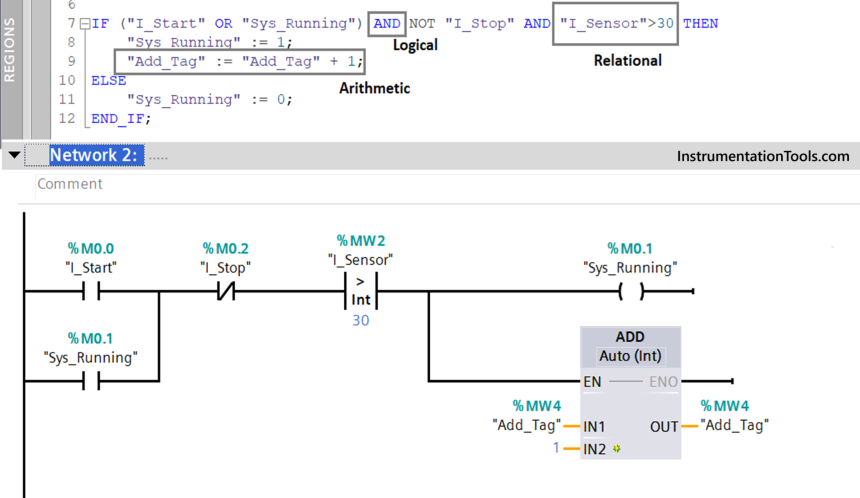Select the greater-than Int comparator
This screenshot has width=860, height=498.
[x=361, y=291]
